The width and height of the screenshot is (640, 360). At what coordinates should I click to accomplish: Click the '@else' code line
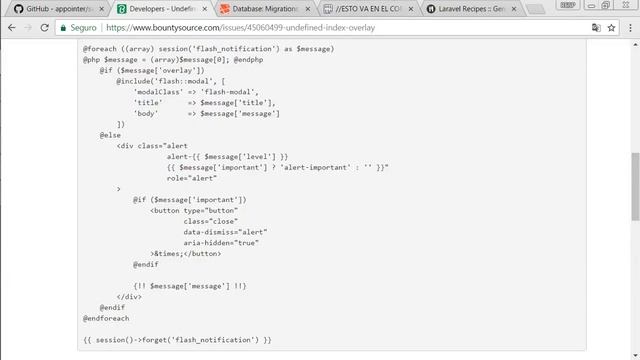110,135
